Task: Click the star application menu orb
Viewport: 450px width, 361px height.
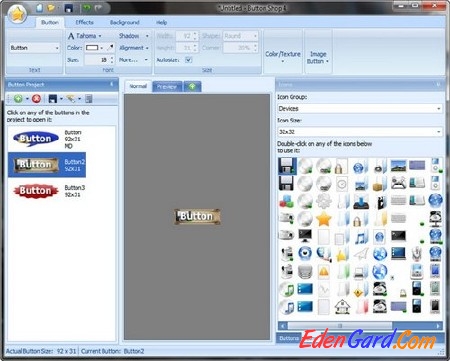Action: 17,14
